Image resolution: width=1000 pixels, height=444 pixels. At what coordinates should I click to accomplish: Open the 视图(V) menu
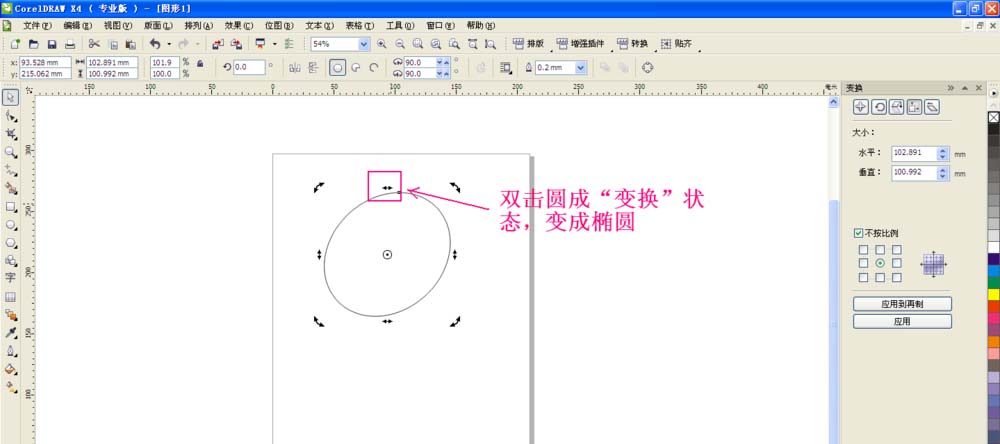pos(118,26)
